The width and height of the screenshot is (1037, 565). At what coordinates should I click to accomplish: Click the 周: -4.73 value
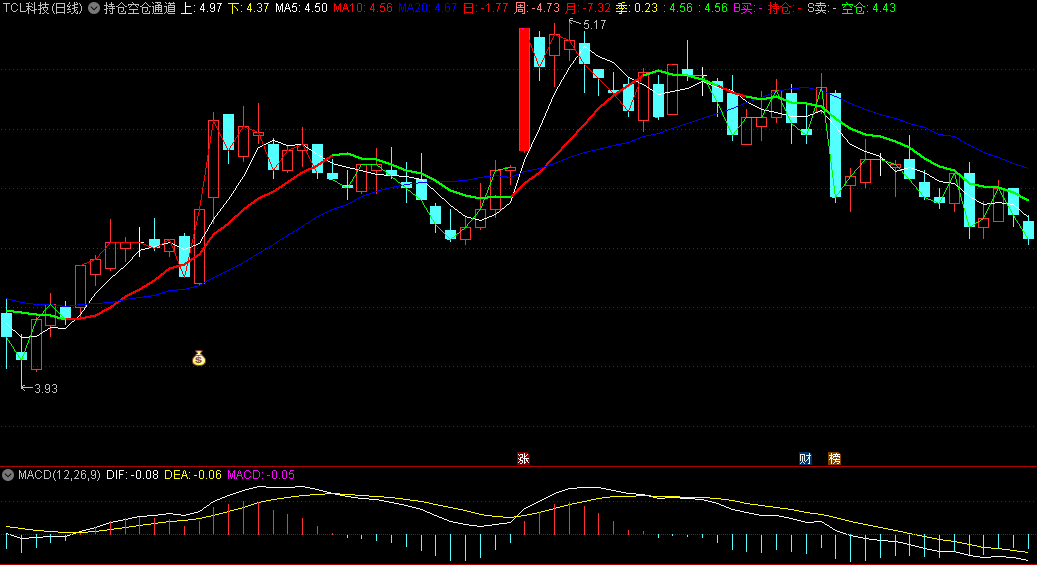pos(536,8)
